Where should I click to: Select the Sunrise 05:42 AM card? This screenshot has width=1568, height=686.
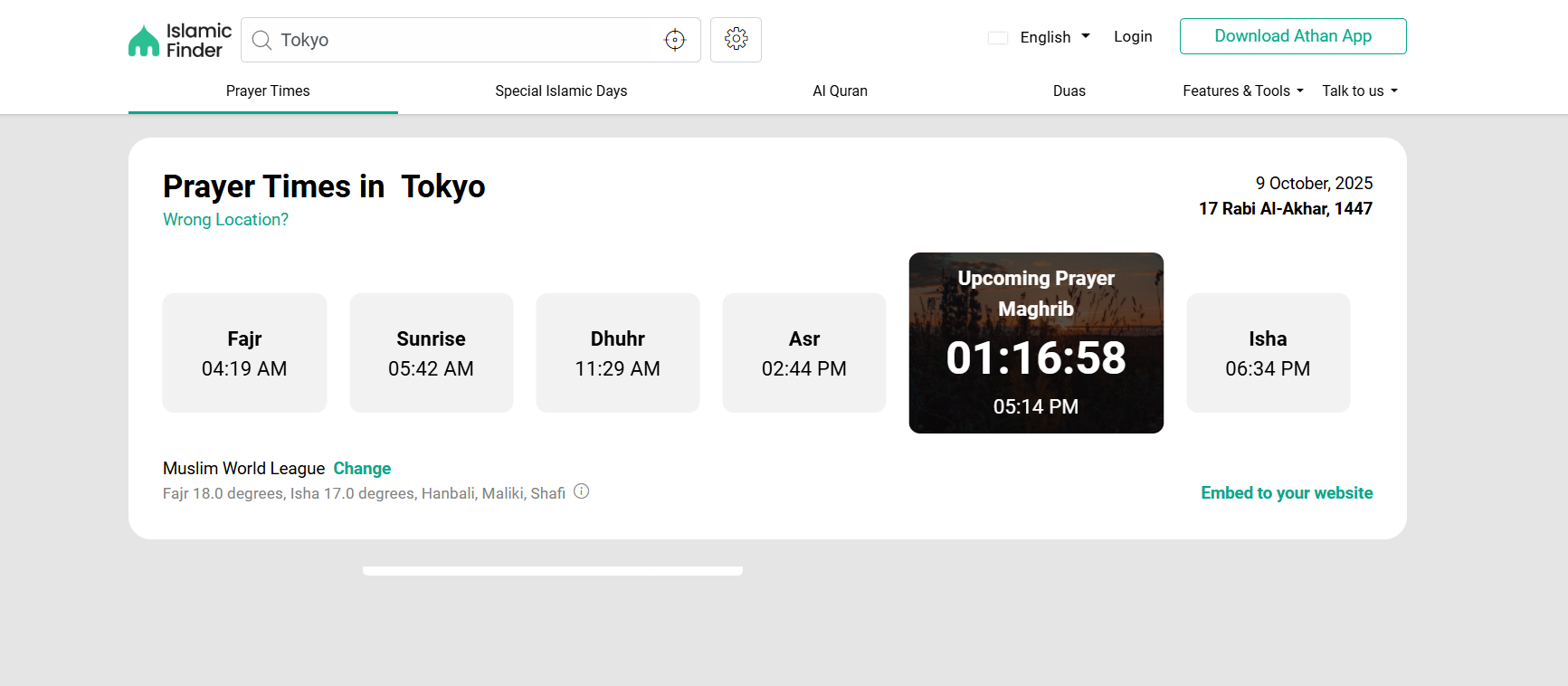coord(431,353)
